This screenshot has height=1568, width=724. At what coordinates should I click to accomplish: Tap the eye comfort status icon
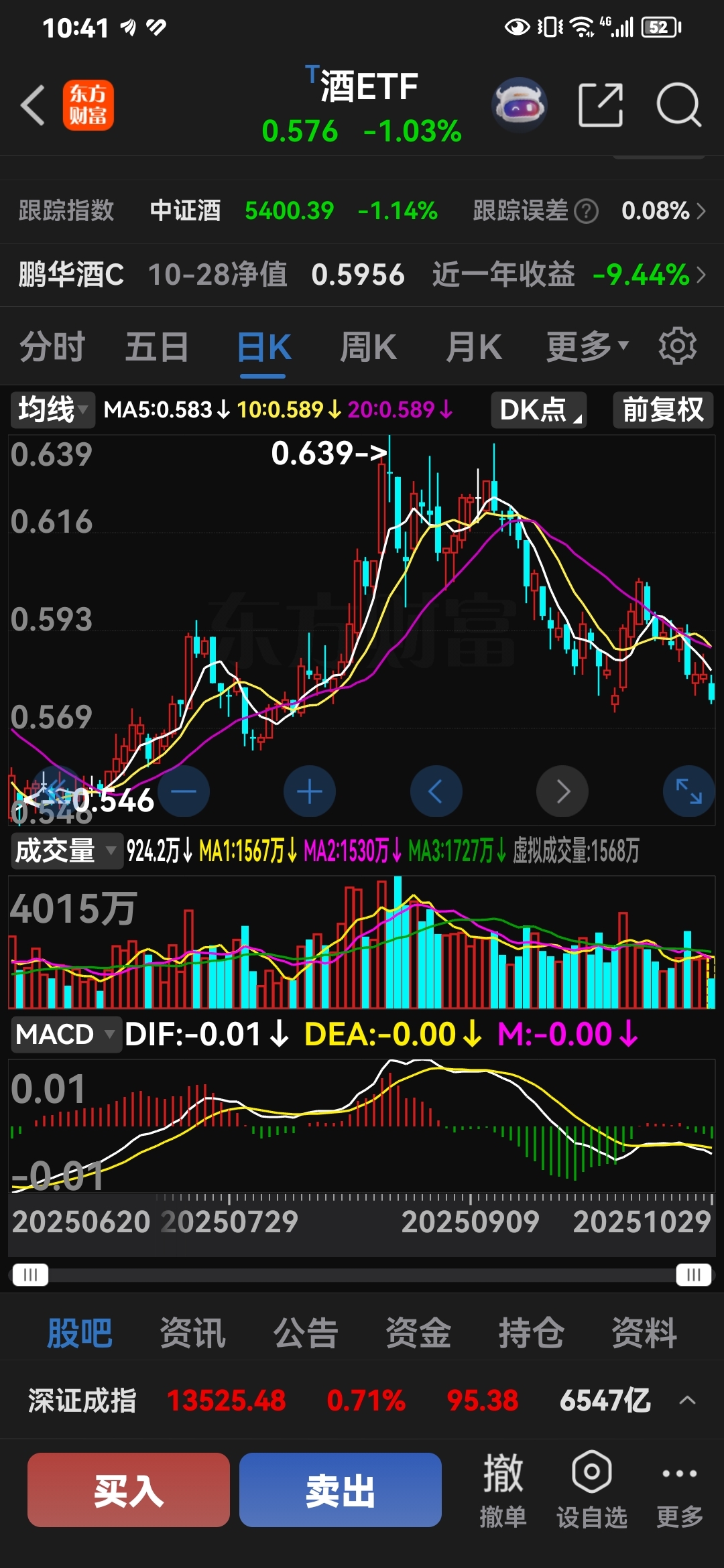517,27
